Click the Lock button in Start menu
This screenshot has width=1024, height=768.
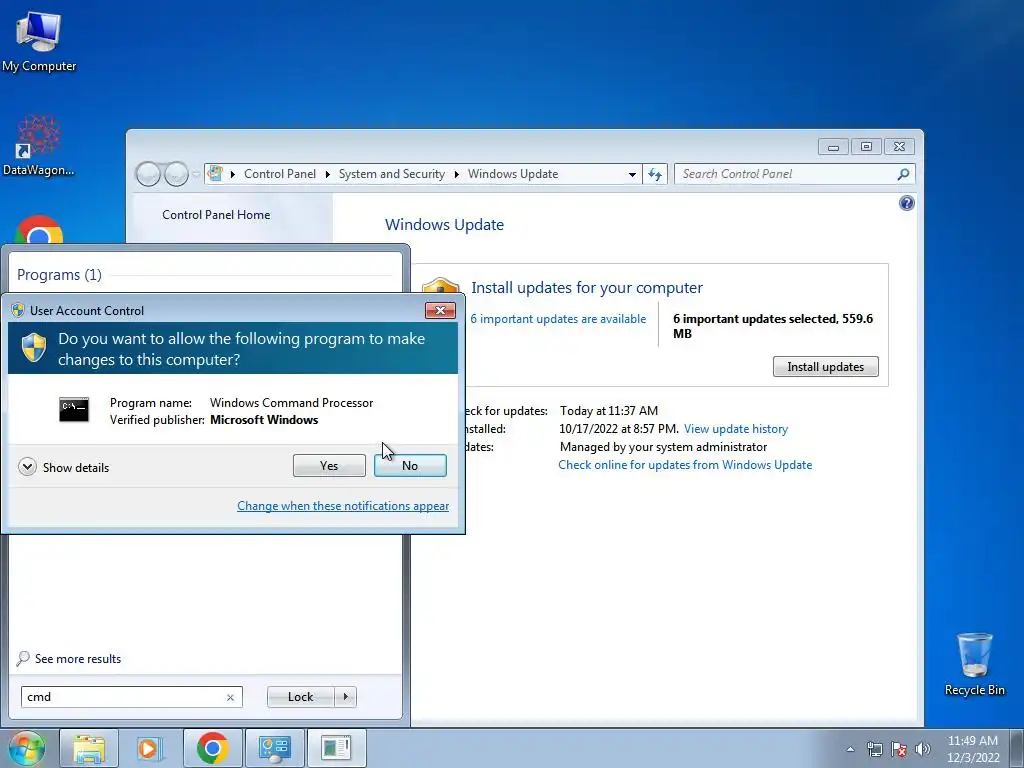click(x=300, y=697)
